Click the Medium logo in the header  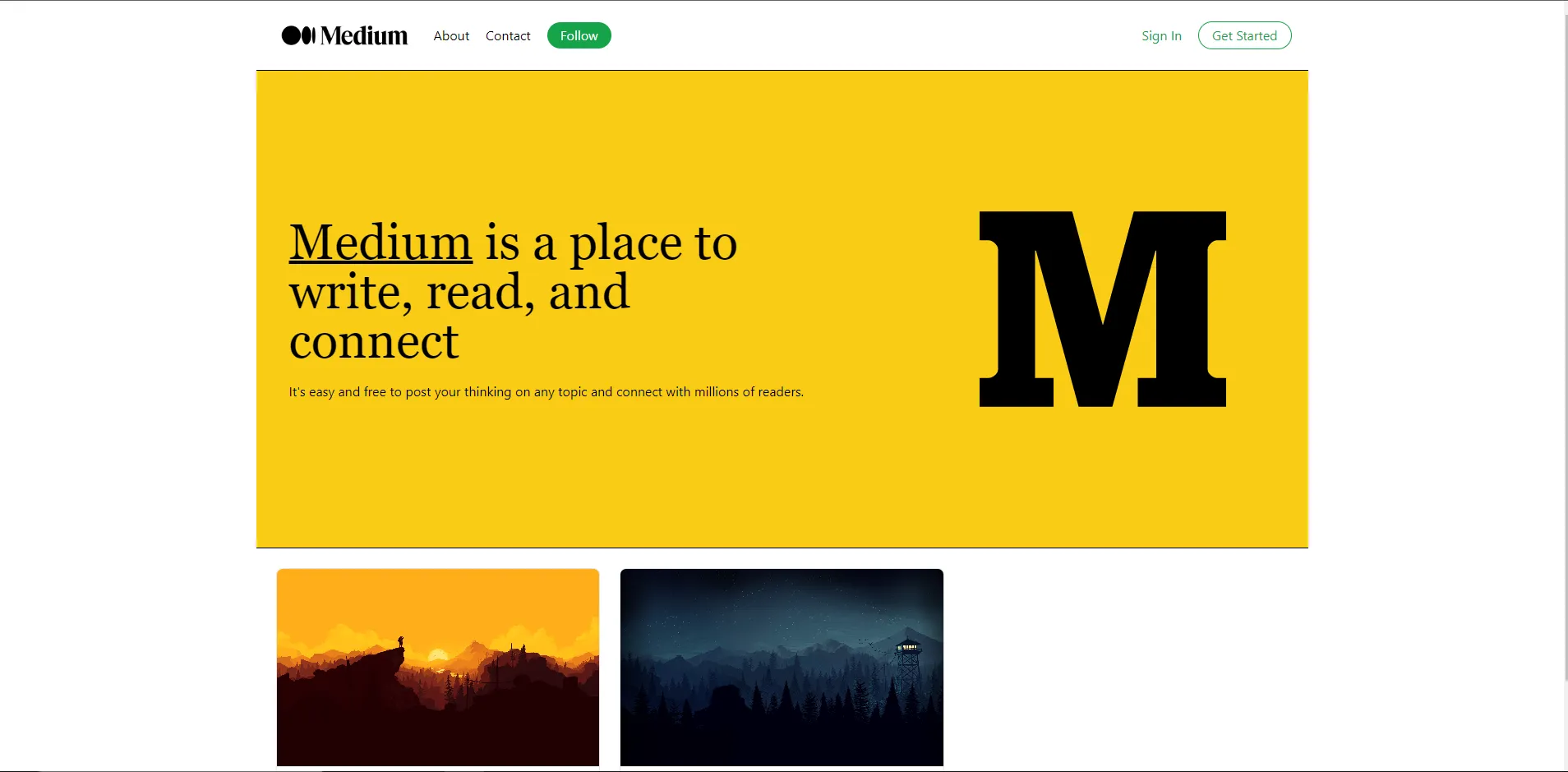coord(344,35)
